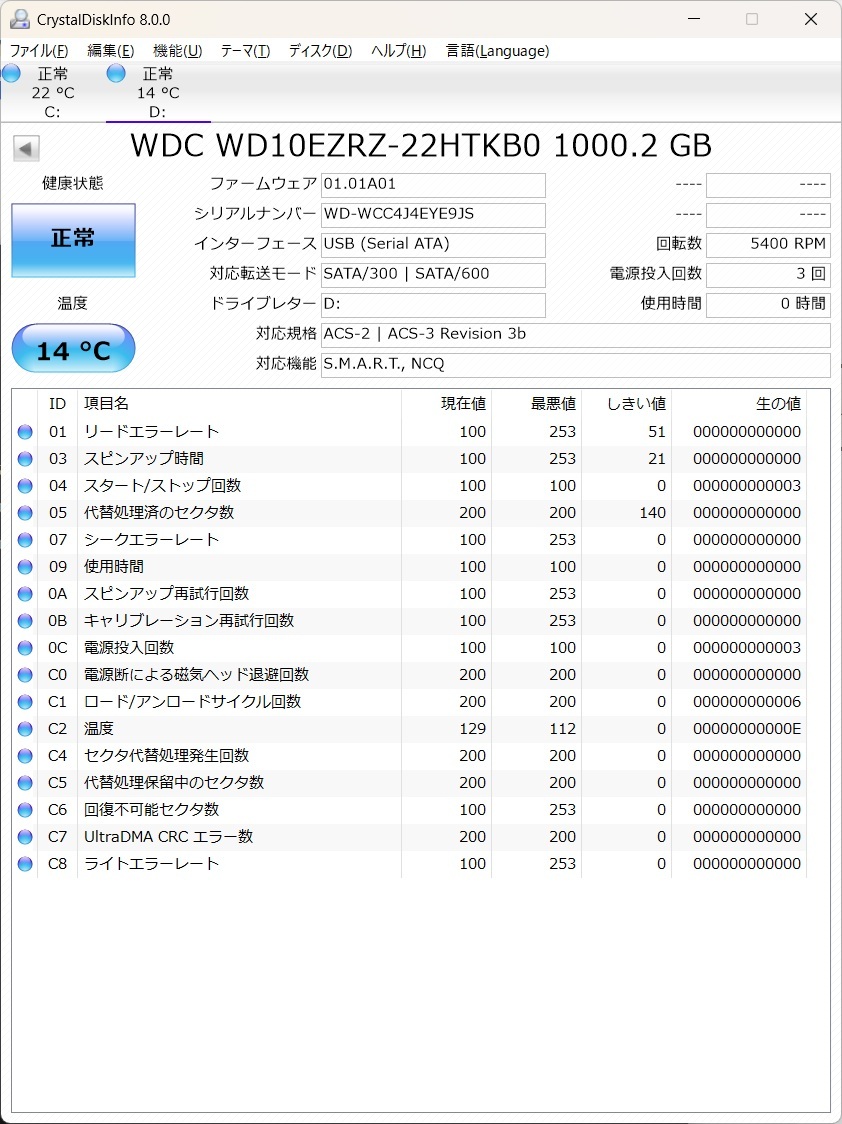Image resolution: width=842 pixels, height=1124 pixels.
Task: Click the 5400 RPM rotation field
Action: coord(768,245)
